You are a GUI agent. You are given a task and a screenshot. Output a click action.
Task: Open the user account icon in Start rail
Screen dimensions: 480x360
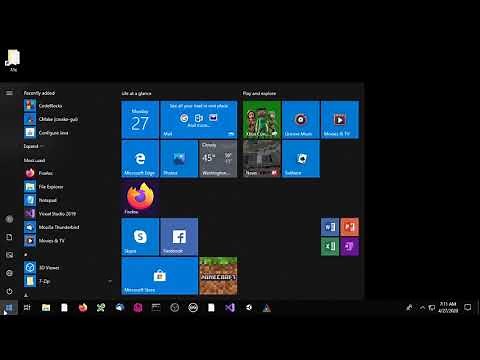[9, 219]
